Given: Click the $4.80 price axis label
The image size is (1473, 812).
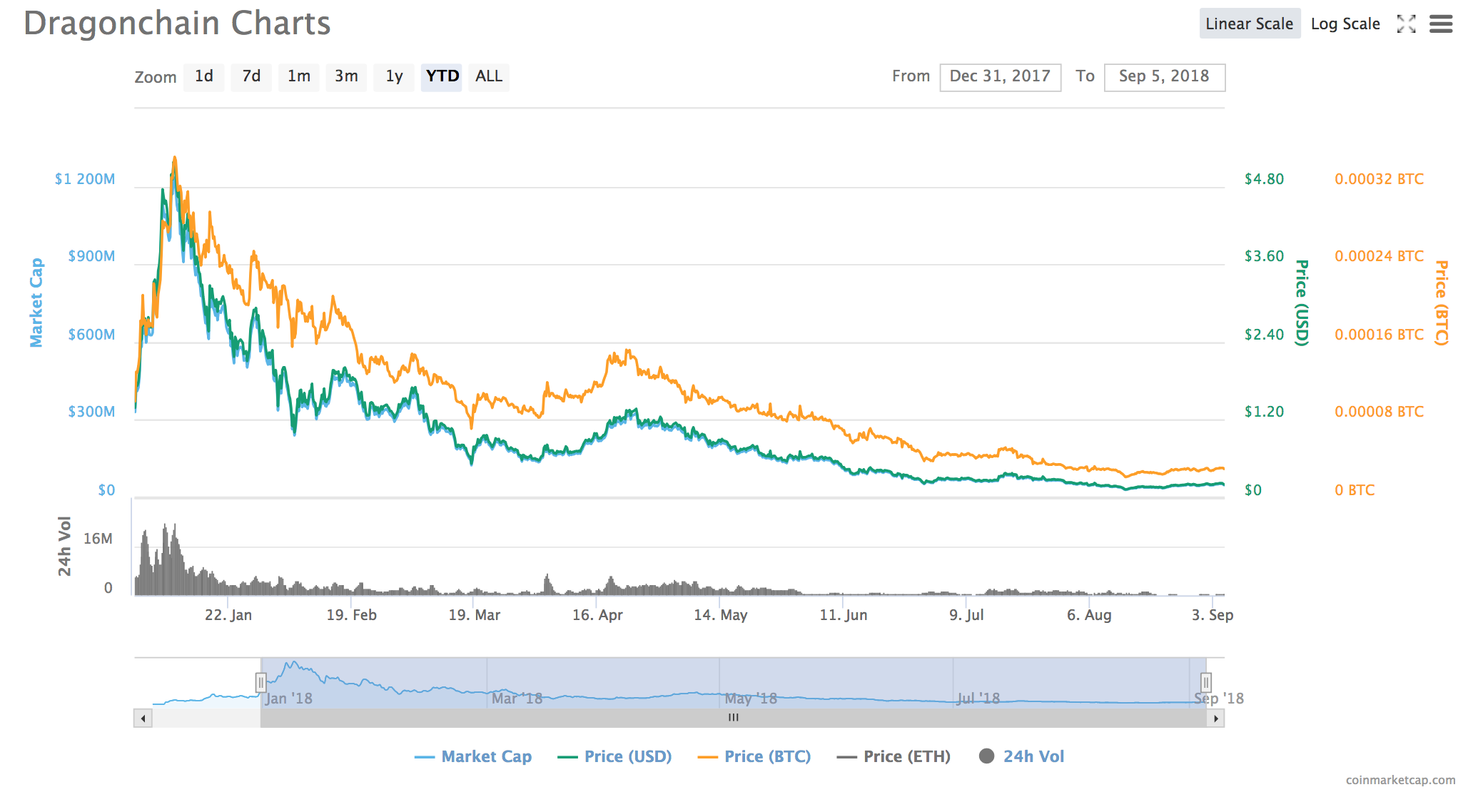Looking at the screenshot, I should click(1264, 178).
